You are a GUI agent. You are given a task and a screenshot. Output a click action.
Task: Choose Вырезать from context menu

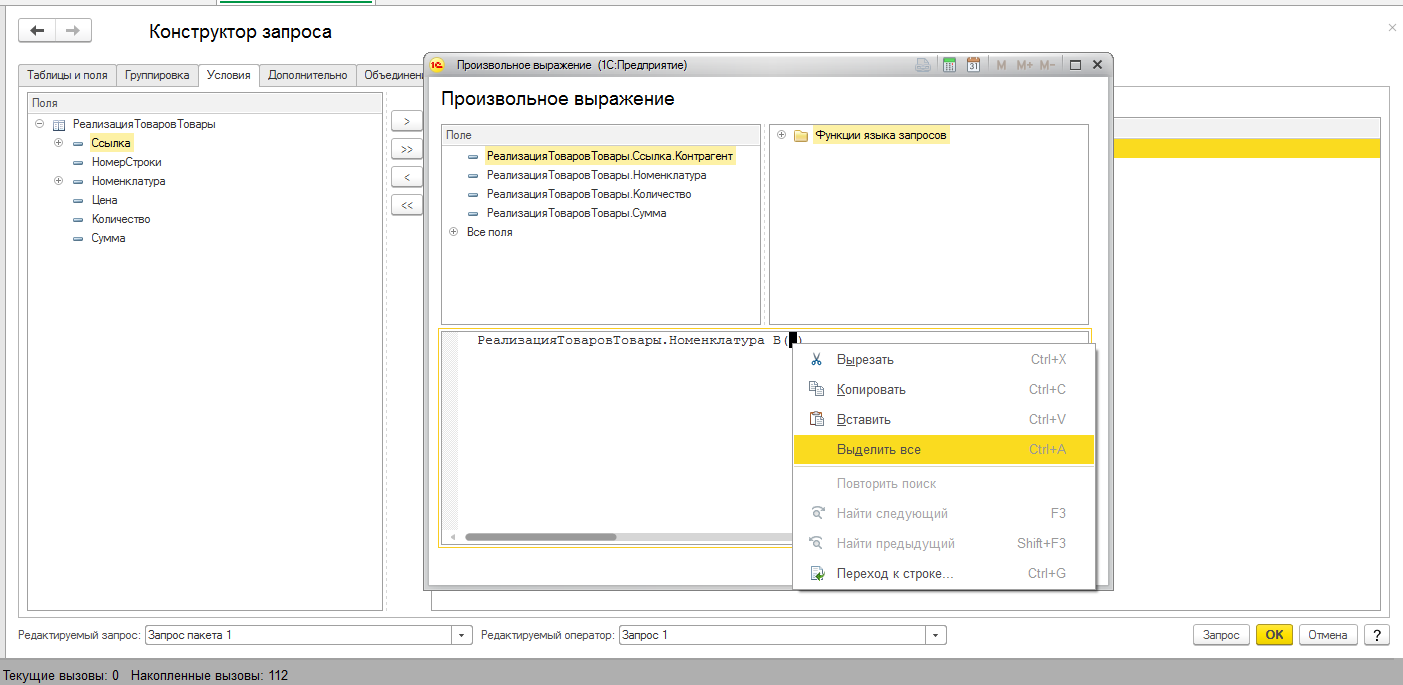click(944, 360)
